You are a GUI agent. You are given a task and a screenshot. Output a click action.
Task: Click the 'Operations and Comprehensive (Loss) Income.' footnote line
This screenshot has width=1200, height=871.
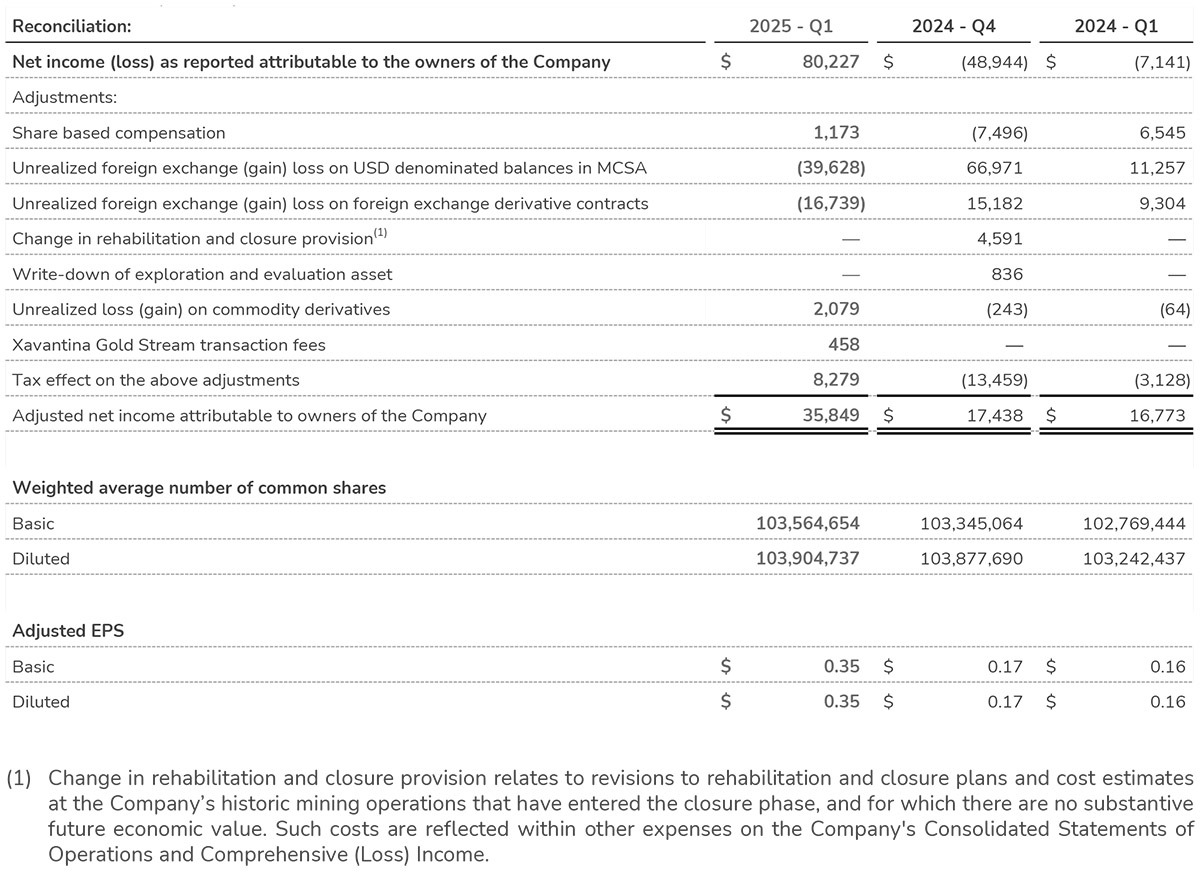pyautogui.click(x=268, y=856)
